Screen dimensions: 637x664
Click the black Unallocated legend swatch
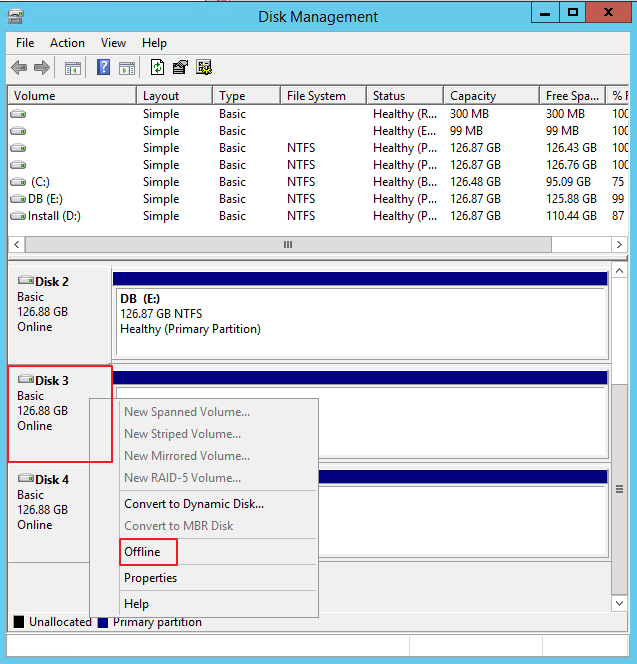(x=19, y=622)
